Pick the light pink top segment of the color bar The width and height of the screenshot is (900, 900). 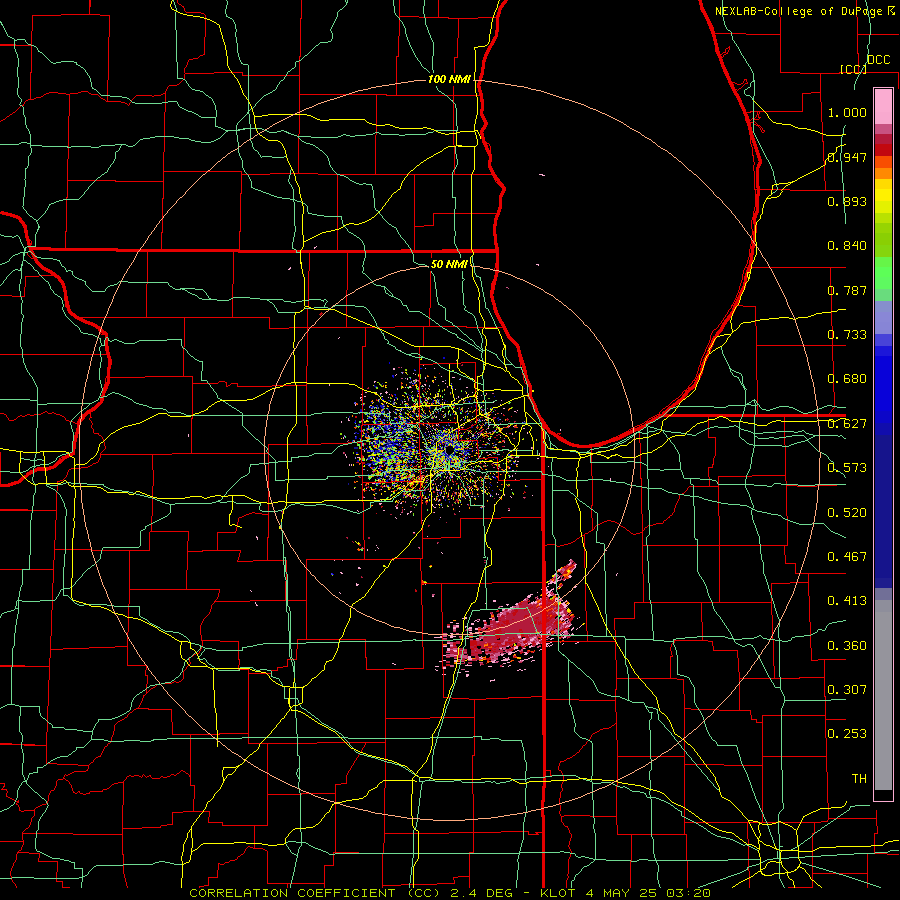point(883,107)
